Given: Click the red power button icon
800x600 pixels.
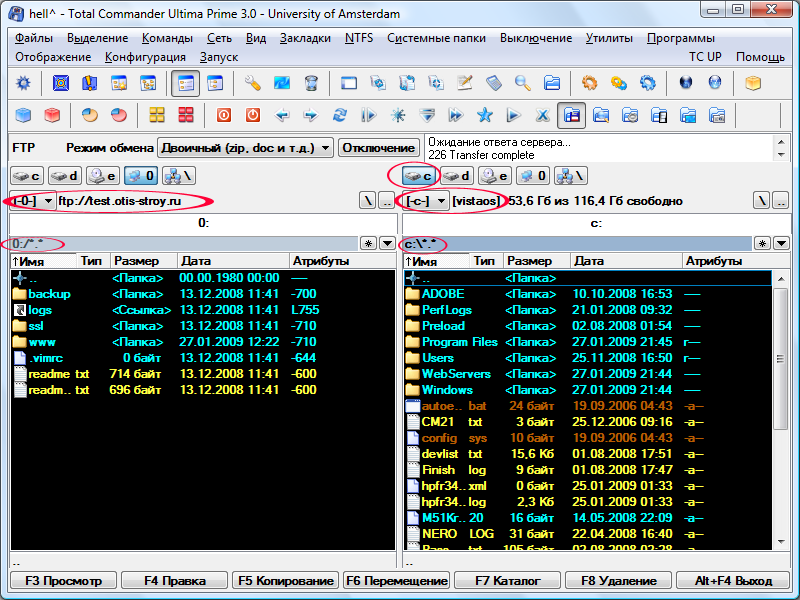Looking at the screenshot, I should click(x=253, y=115).
